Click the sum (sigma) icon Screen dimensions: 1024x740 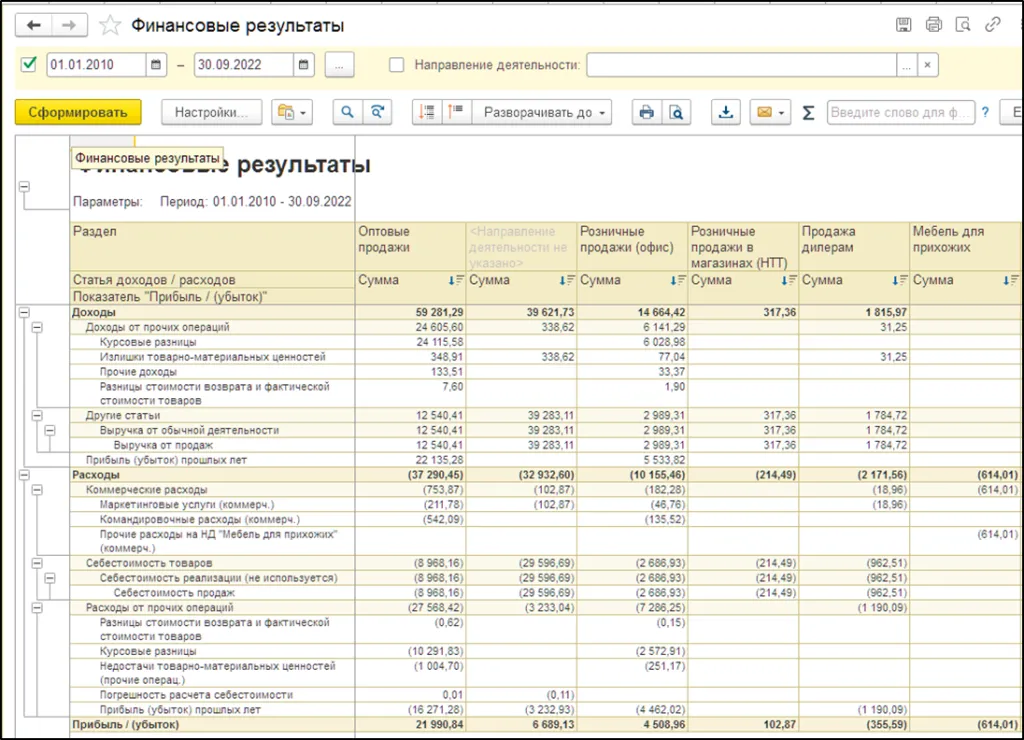click(x=808, y=112)
